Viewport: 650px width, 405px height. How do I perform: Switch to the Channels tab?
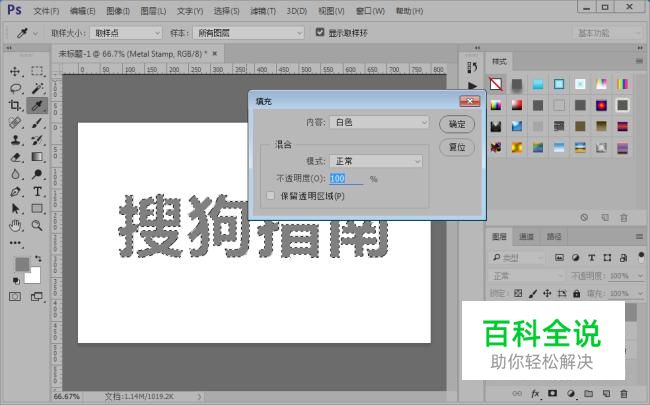[526, 236]
